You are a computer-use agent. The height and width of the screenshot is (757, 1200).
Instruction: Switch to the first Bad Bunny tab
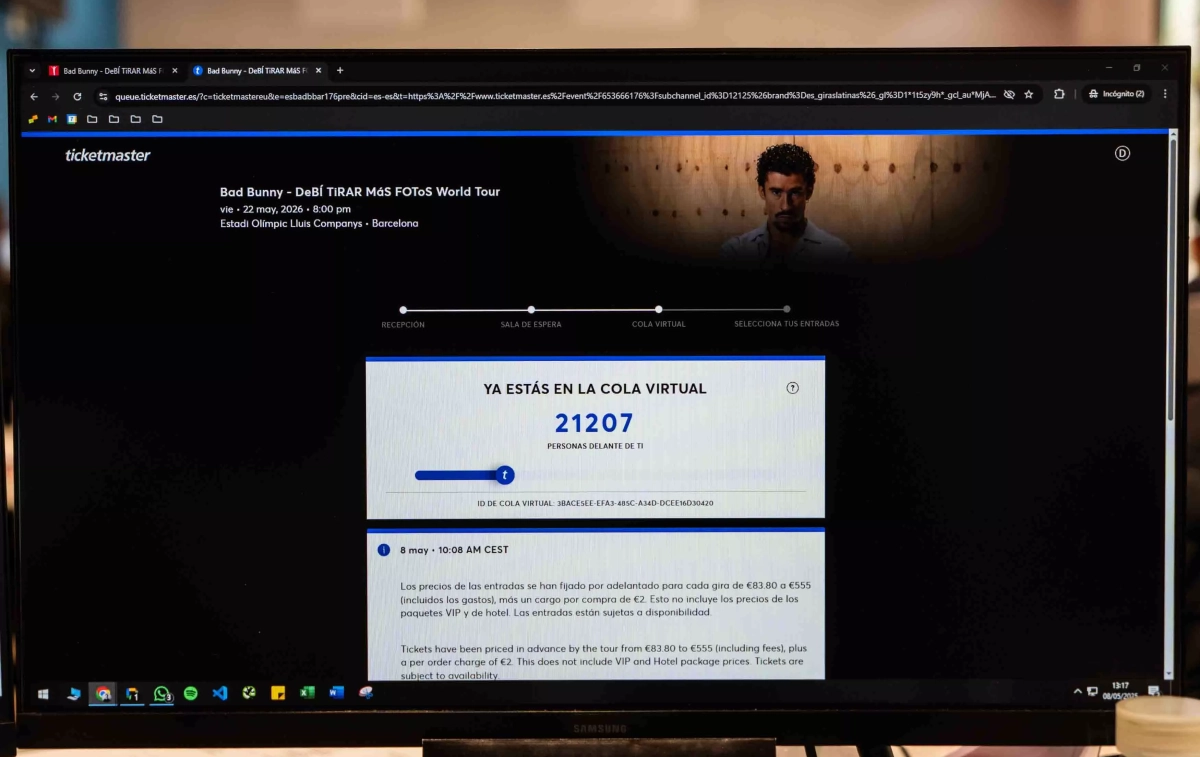[110, 71]
